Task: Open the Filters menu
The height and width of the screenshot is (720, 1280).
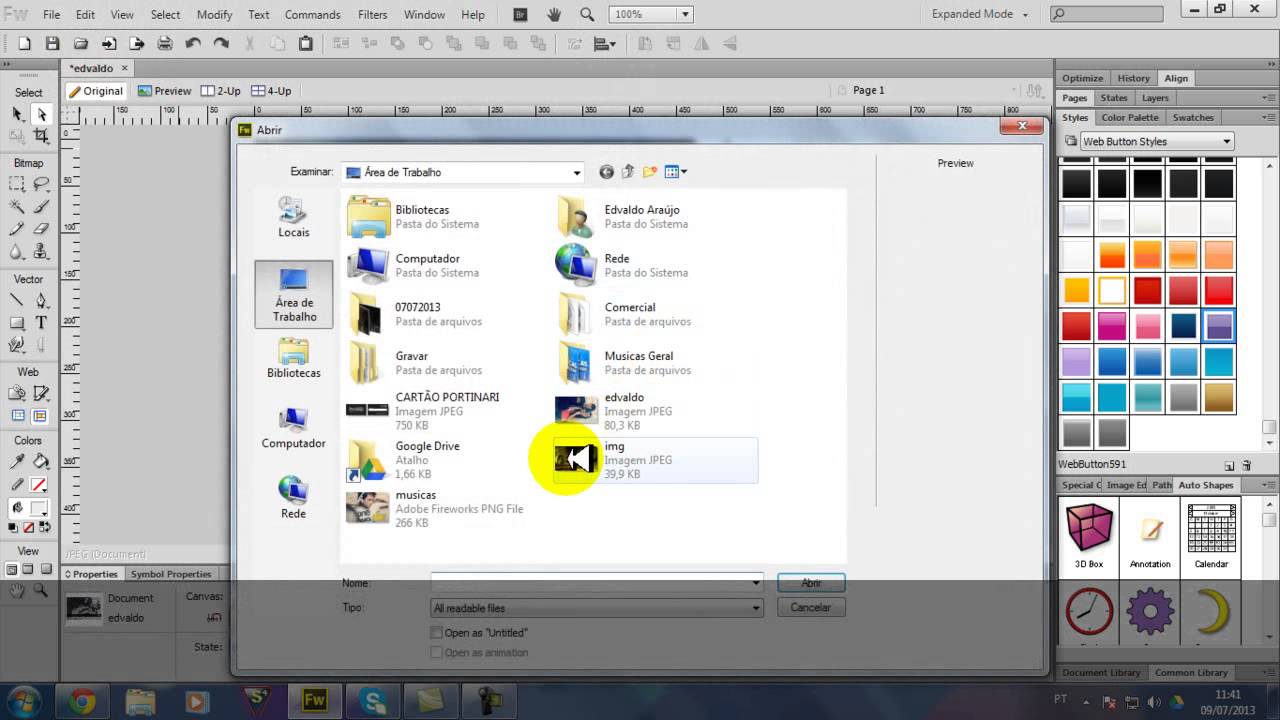Action: click(x=372, y=14)
